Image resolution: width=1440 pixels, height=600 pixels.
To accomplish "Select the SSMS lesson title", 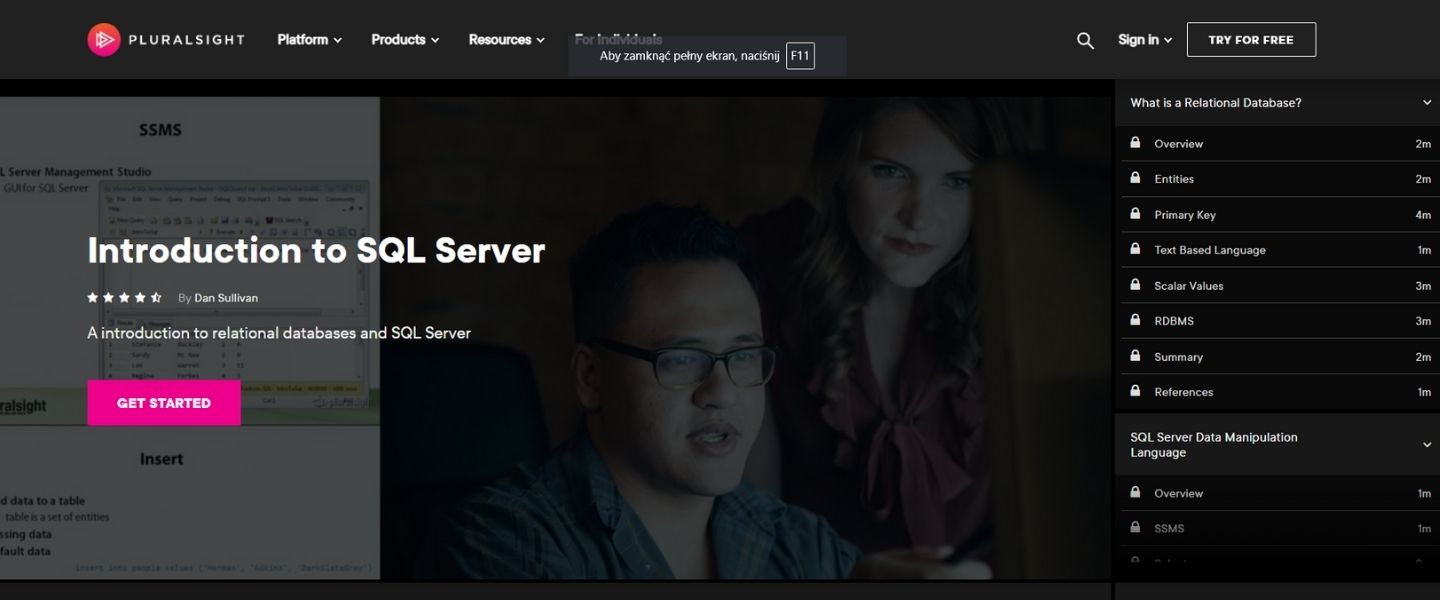I will tap(1169, 528).
